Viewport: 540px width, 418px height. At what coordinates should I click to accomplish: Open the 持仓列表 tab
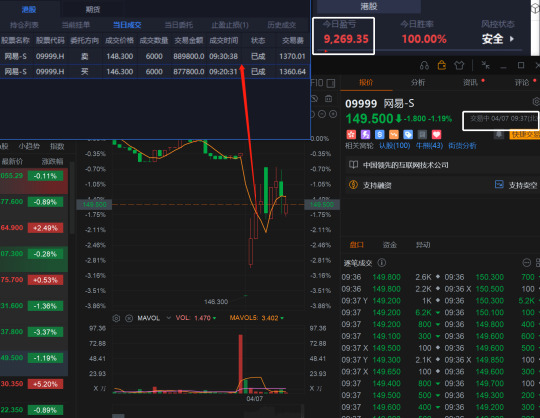24,25
